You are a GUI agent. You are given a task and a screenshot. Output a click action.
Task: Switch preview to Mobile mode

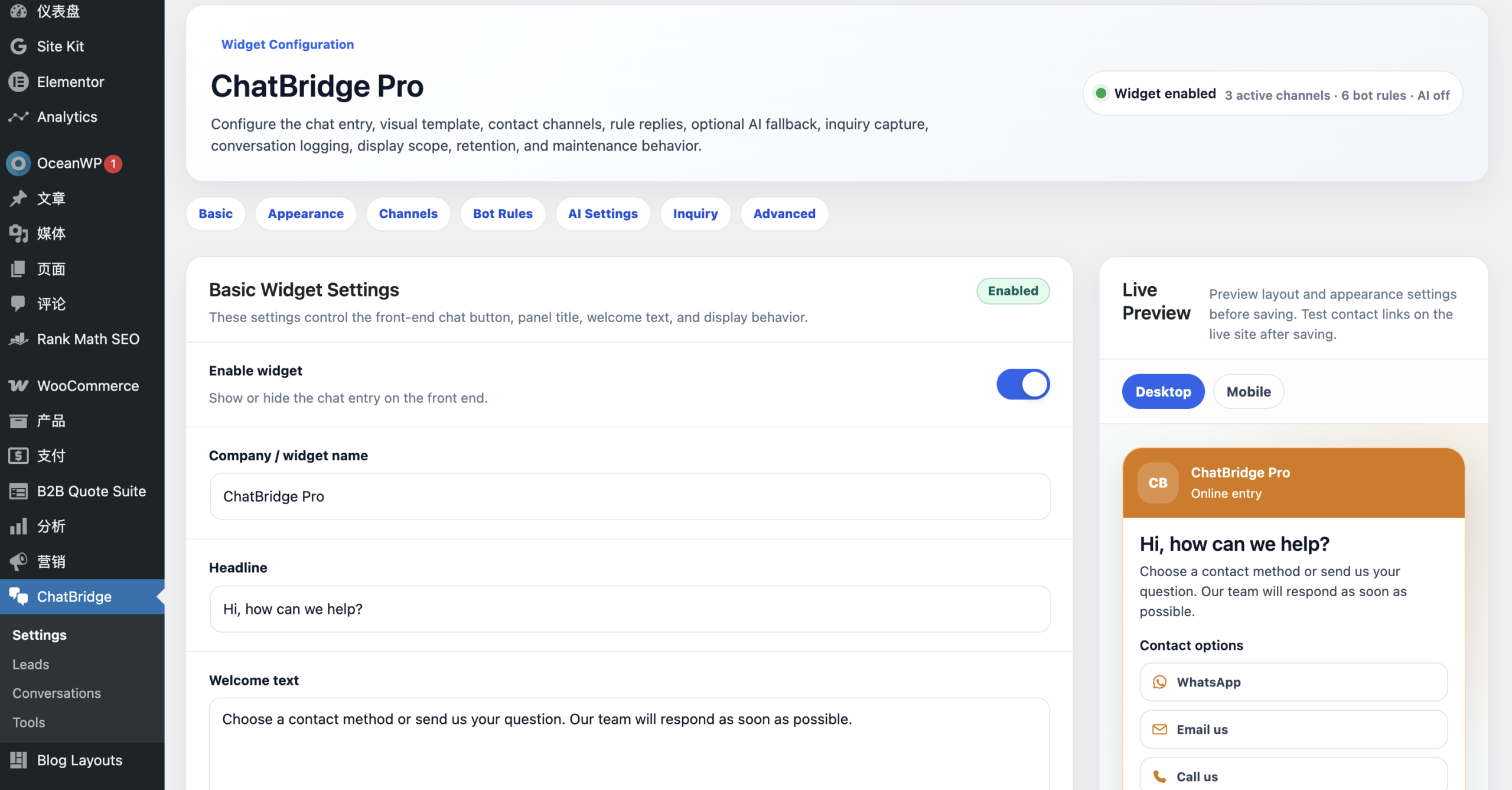pos(1249,392)
